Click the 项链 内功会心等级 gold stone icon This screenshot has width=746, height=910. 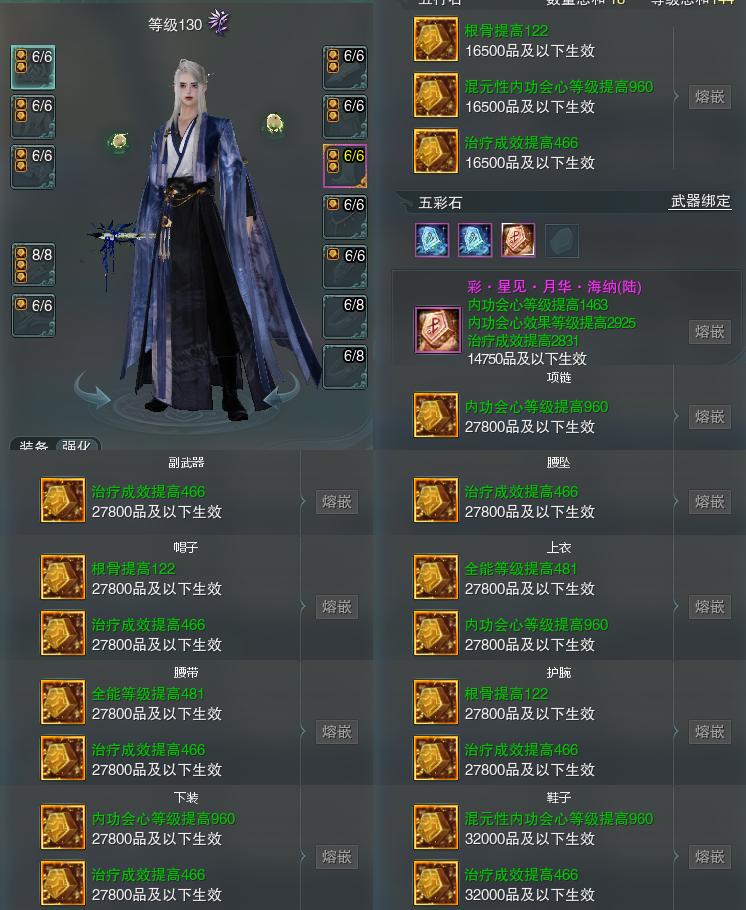click(x=436, y=416)
